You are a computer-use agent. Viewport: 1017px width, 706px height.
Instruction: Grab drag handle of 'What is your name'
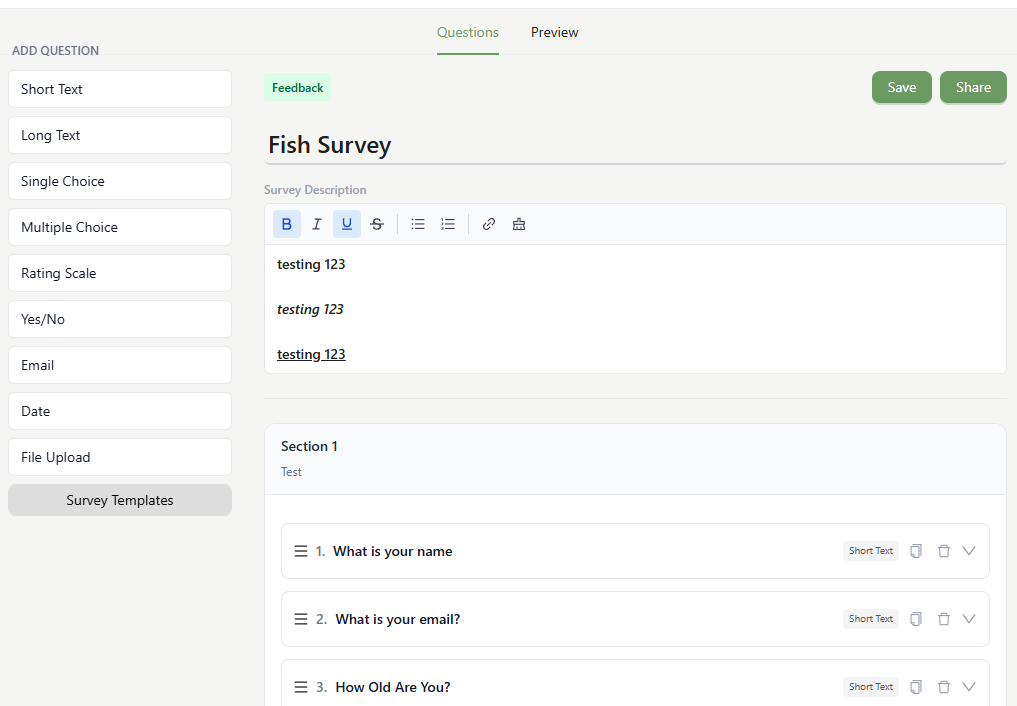pyautogui.click(x=301, y=551)
